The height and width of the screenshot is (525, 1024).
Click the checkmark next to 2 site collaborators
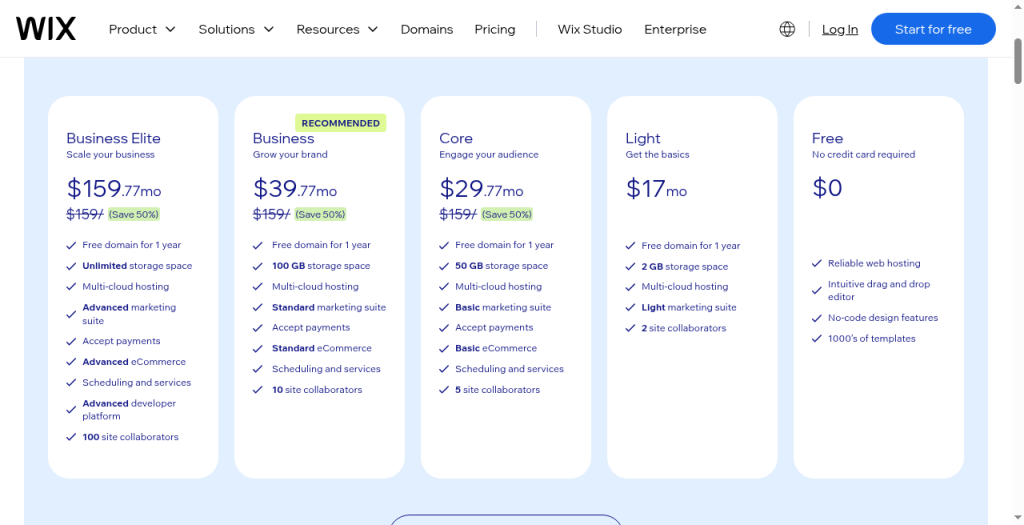click(x=630, y=328)
